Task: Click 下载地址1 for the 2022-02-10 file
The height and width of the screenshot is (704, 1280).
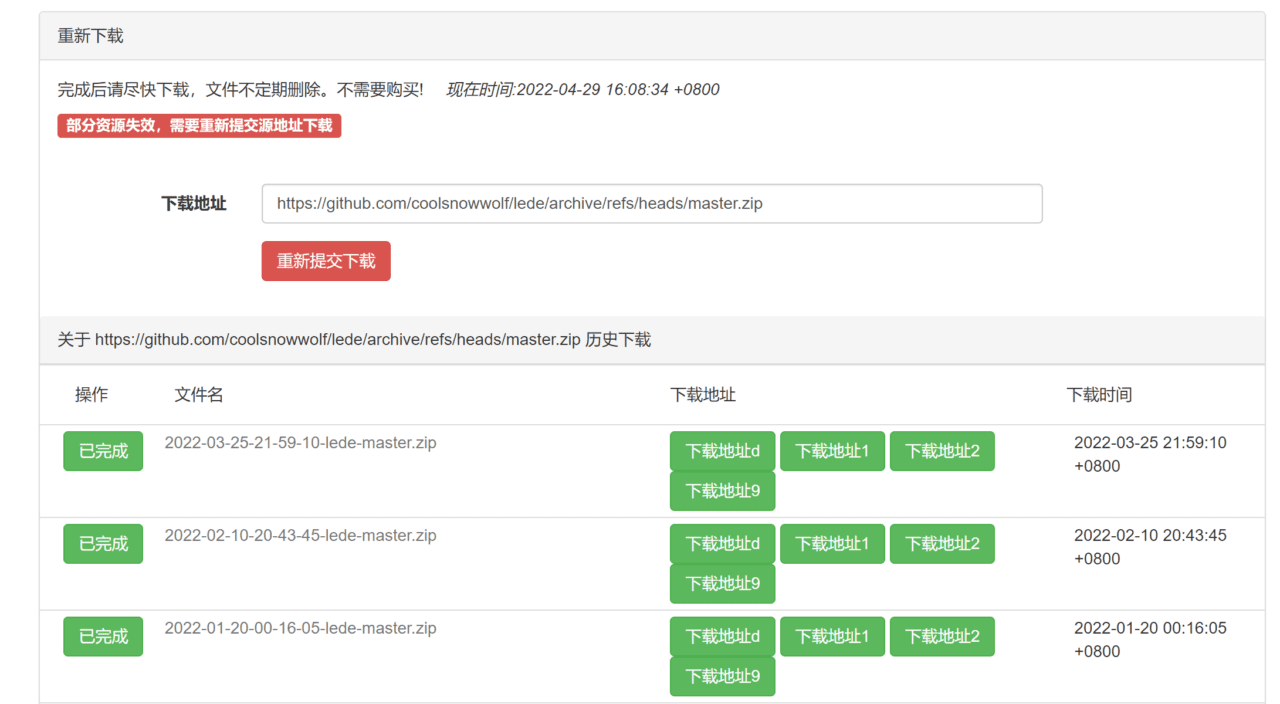Action: tap(832, 543)
